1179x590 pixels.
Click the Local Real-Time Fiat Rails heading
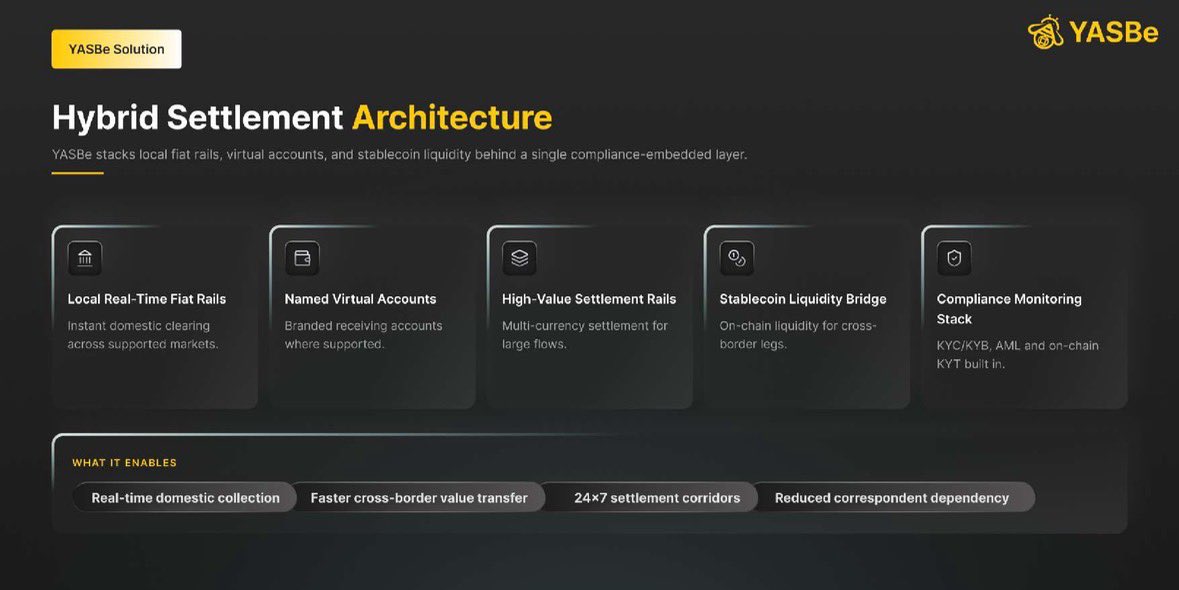[147, 299]
